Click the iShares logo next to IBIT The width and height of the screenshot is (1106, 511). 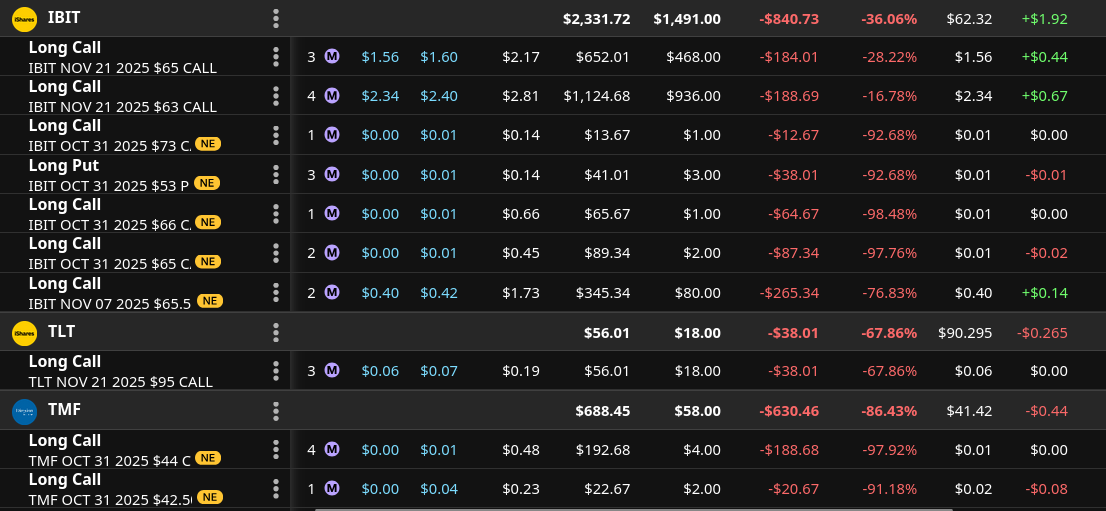tap(24, 20)
